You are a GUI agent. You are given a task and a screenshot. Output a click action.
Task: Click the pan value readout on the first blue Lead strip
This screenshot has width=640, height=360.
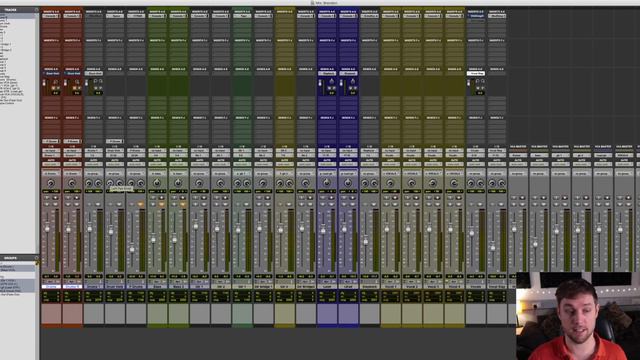[x=327, y=191]
